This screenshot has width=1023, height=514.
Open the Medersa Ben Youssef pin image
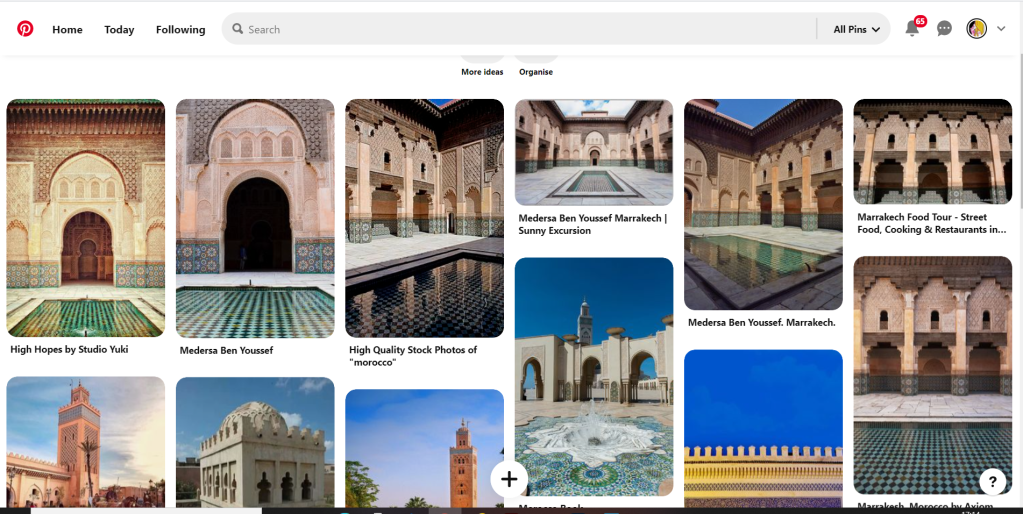[255, 218]
